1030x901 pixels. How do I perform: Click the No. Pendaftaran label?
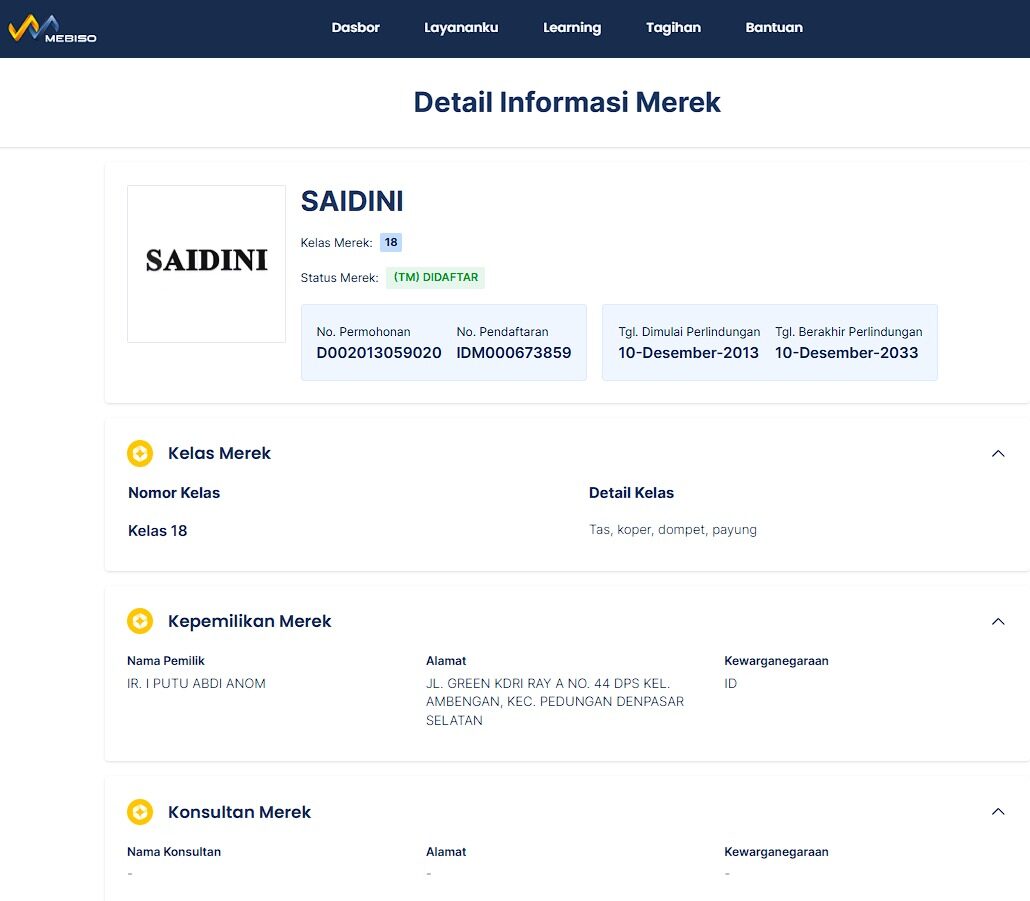[x=503, y=332]
